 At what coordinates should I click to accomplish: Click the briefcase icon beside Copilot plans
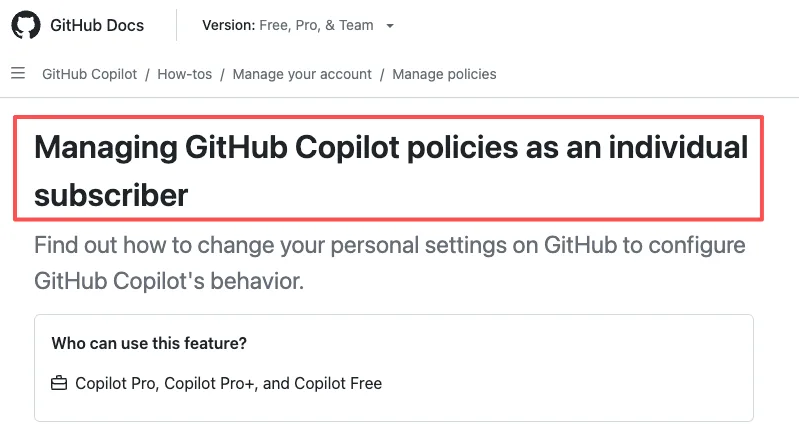tap(59, 383)
